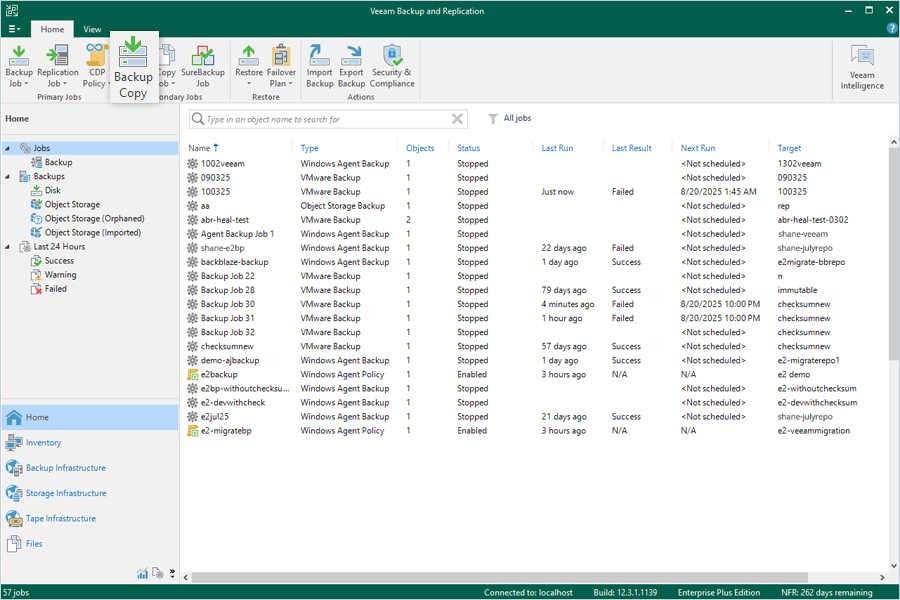Open the Backup Job ribbon button
The width and height of the screenshot is (900, 600).
click(19, 66)
